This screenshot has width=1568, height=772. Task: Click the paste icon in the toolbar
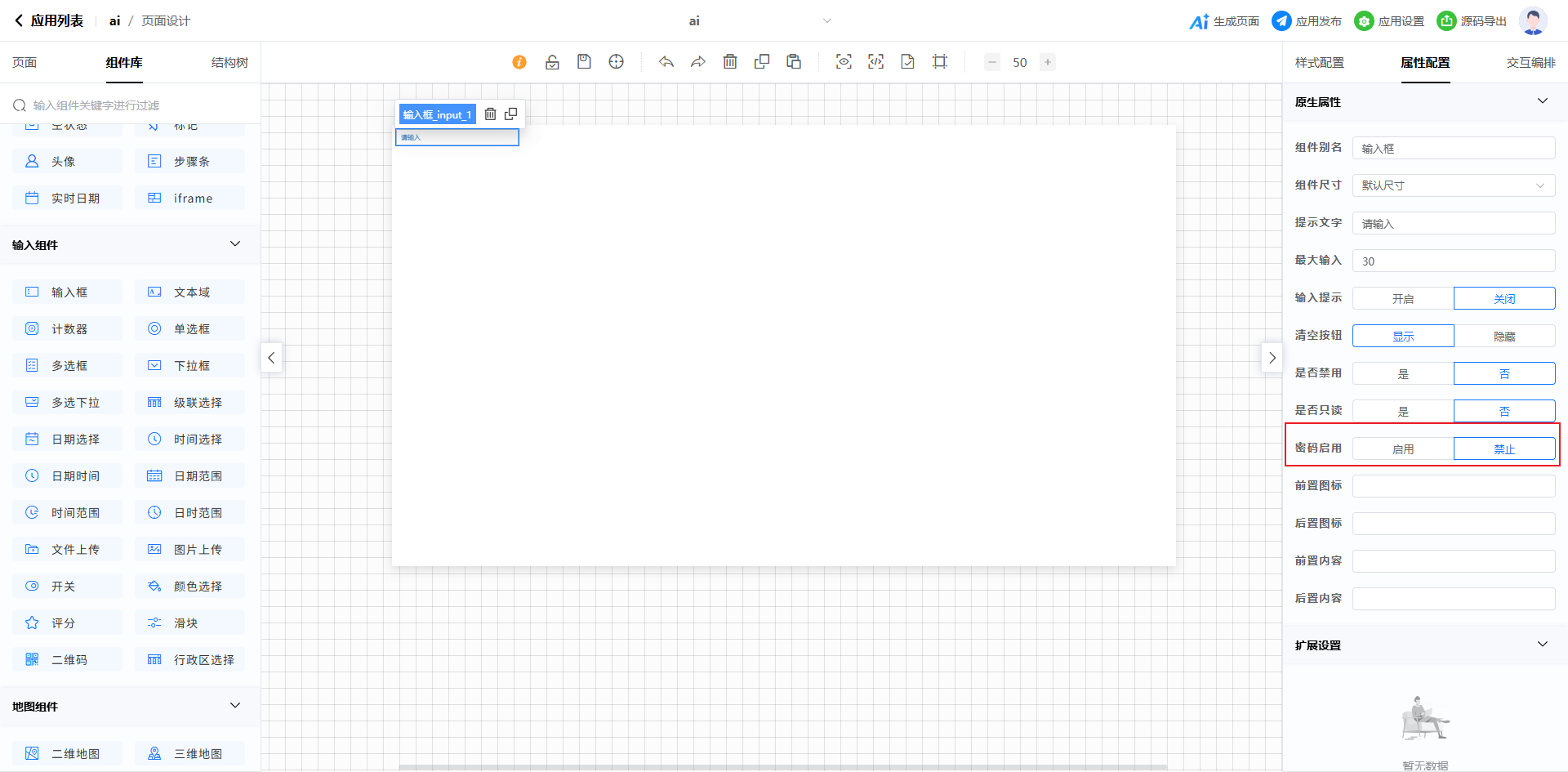(x=794, y=62)
